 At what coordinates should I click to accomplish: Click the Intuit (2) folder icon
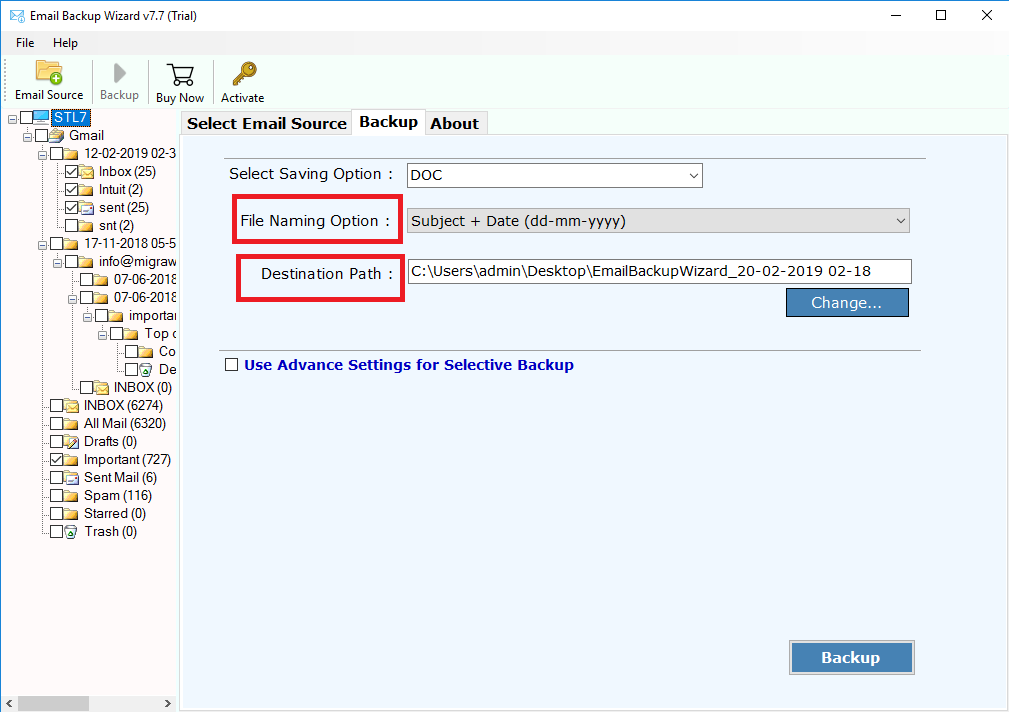pos(86,190)
